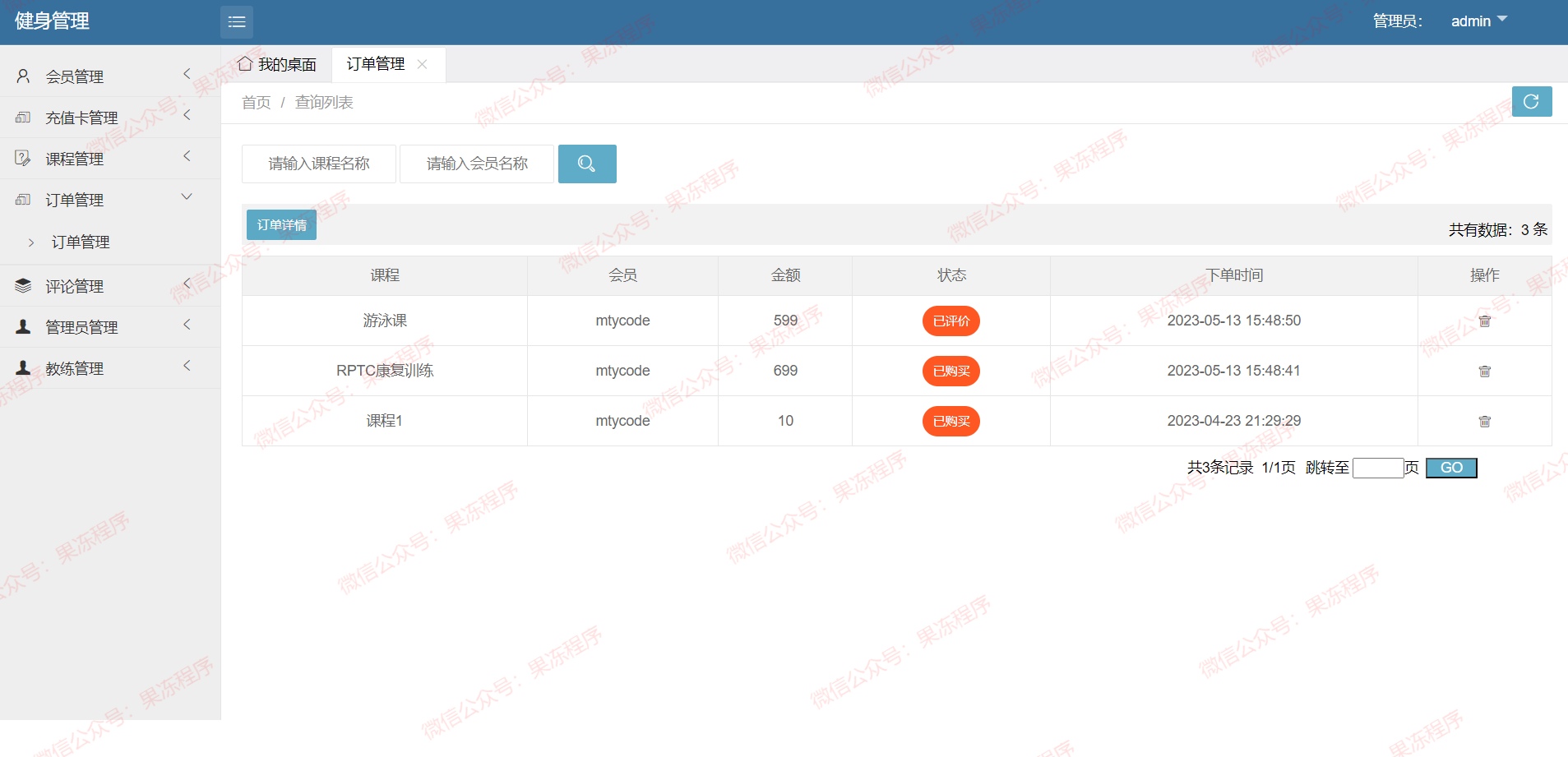Click the refresh icon button

tap(1531, 101)
